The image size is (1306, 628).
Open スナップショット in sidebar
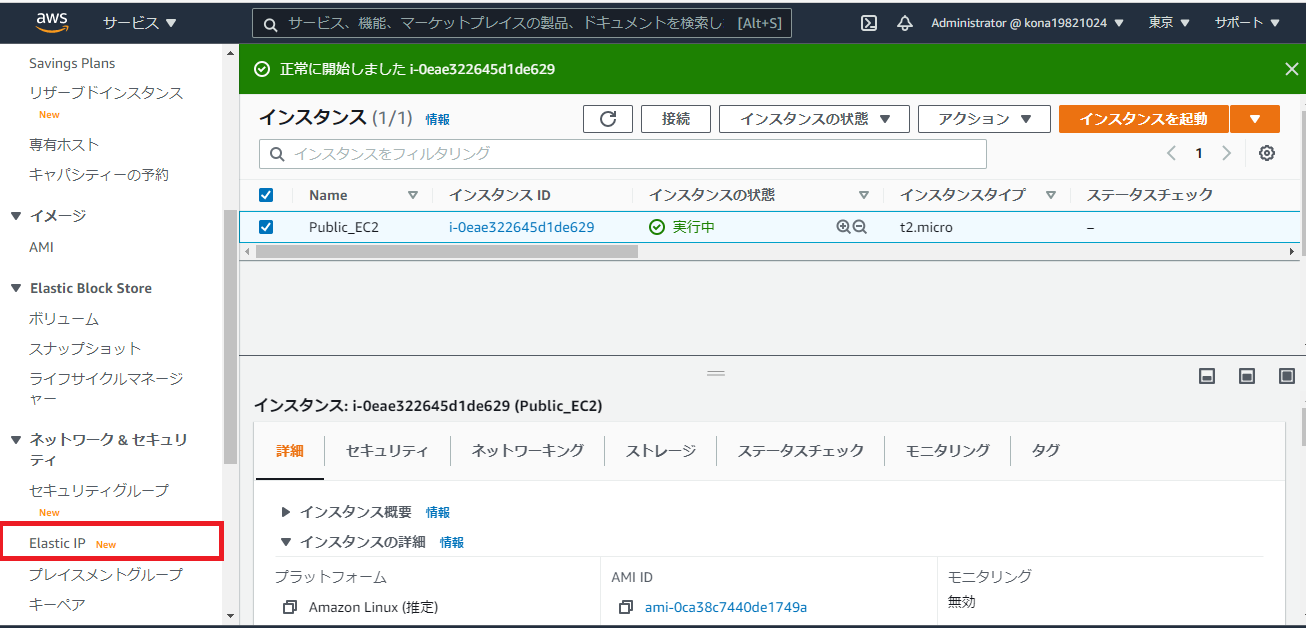pyautogui.click(x=85, y=349)
